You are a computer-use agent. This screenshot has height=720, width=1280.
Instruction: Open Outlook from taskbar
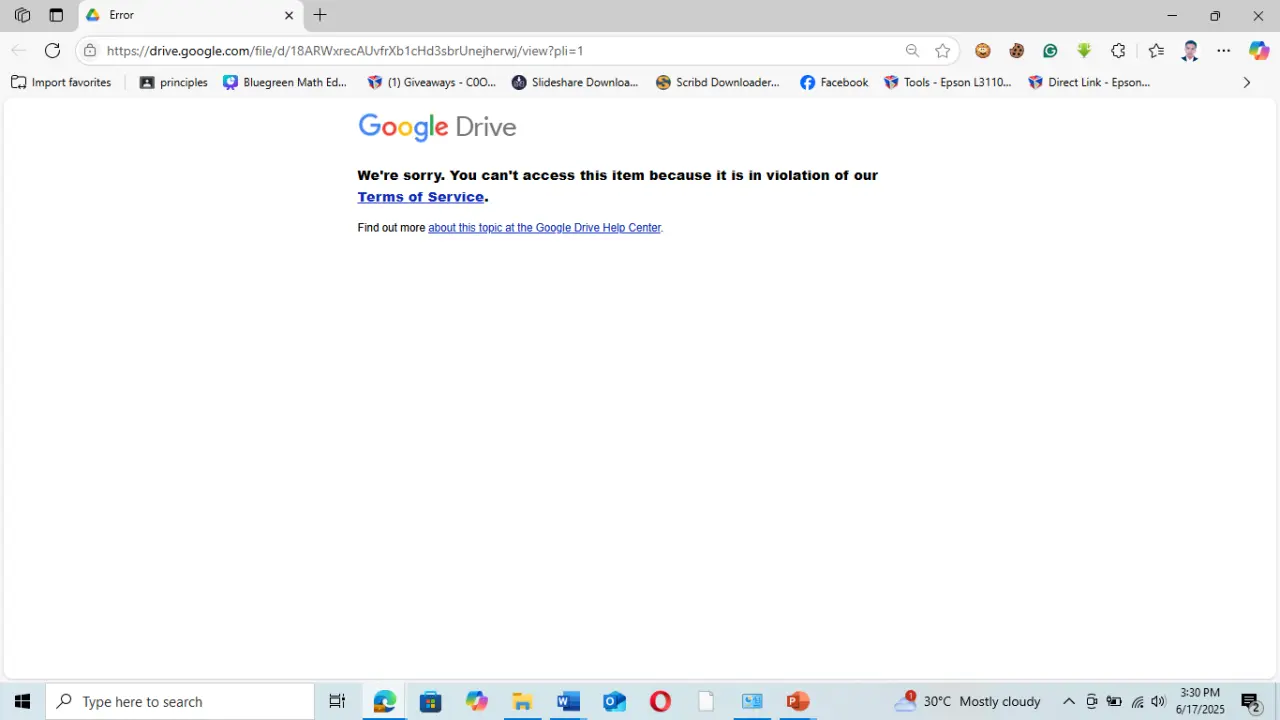click(614, 702)
